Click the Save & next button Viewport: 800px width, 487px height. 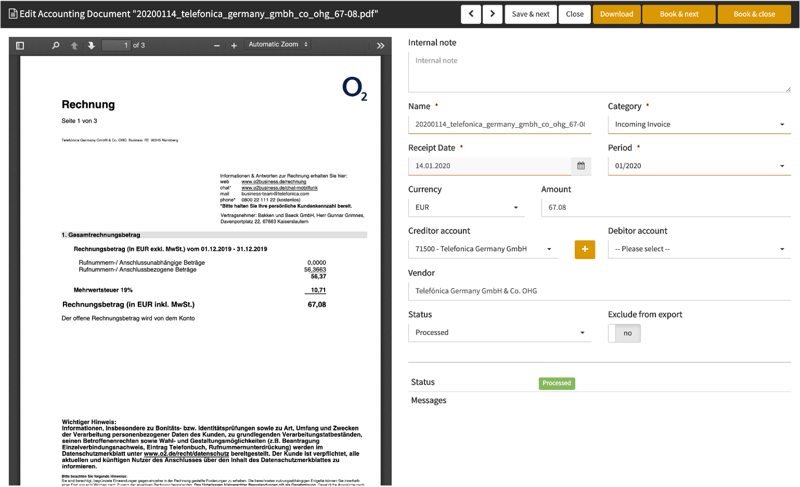531,14
